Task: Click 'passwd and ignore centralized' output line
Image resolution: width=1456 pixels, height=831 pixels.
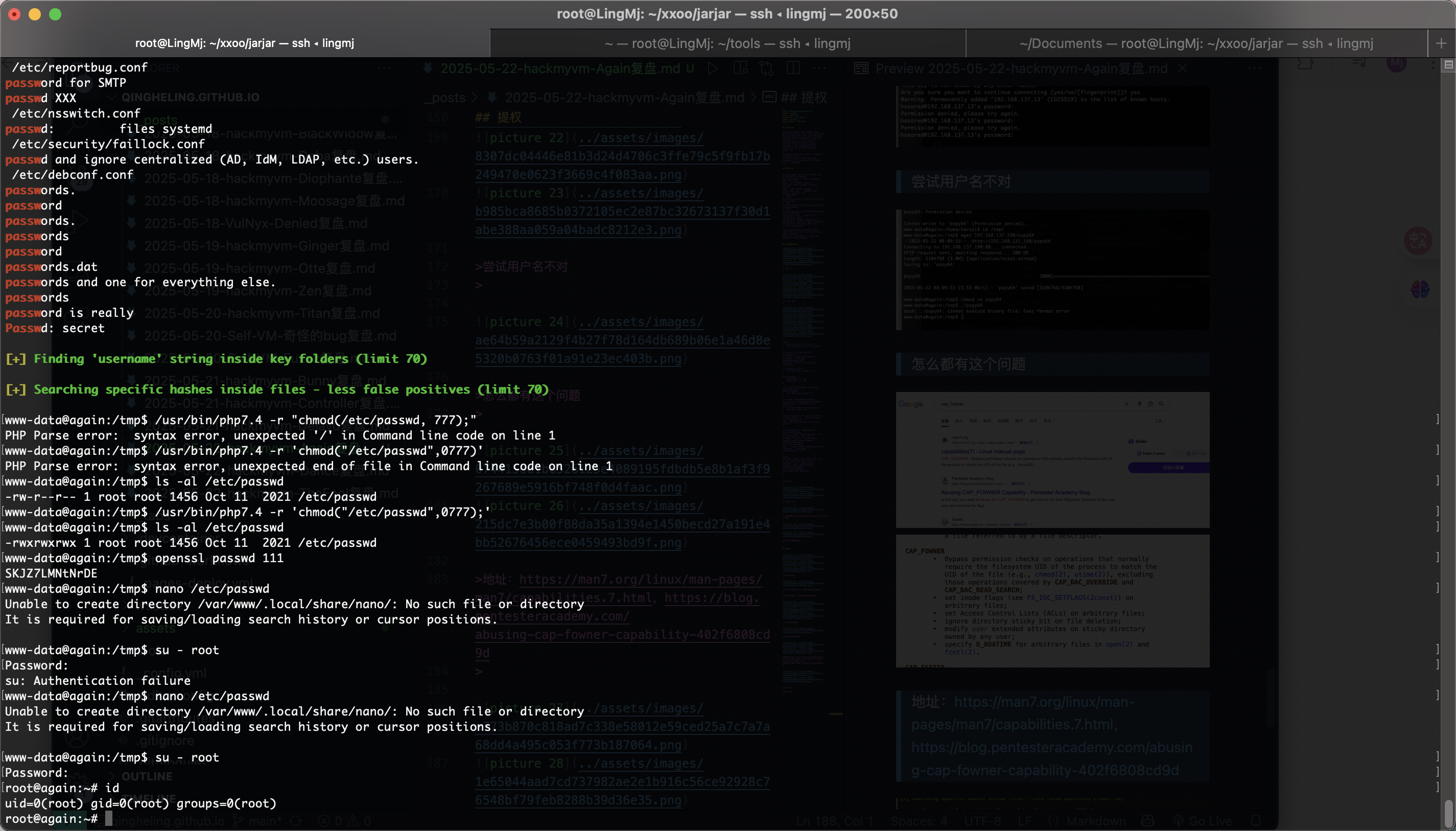Action: (212, 160)
